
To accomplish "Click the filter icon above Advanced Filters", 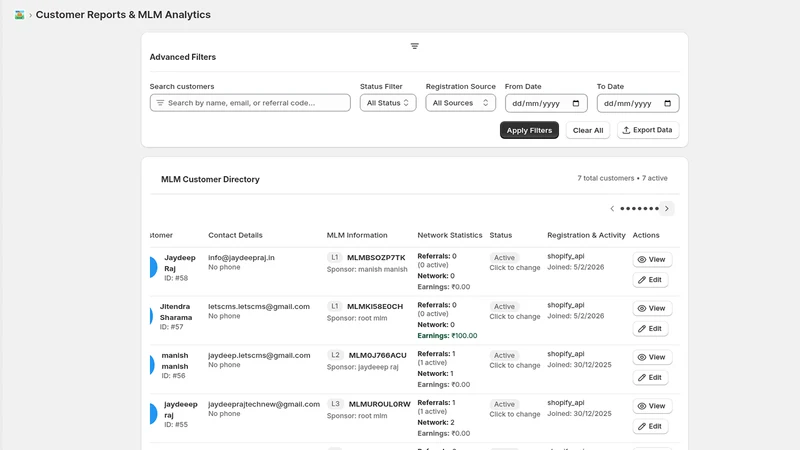I will pyautogui.click(x=415, y=46).
